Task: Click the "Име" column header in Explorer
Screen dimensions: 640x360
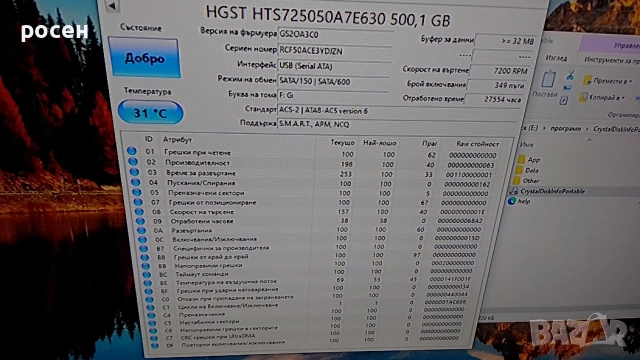Action: click(527, 144)
